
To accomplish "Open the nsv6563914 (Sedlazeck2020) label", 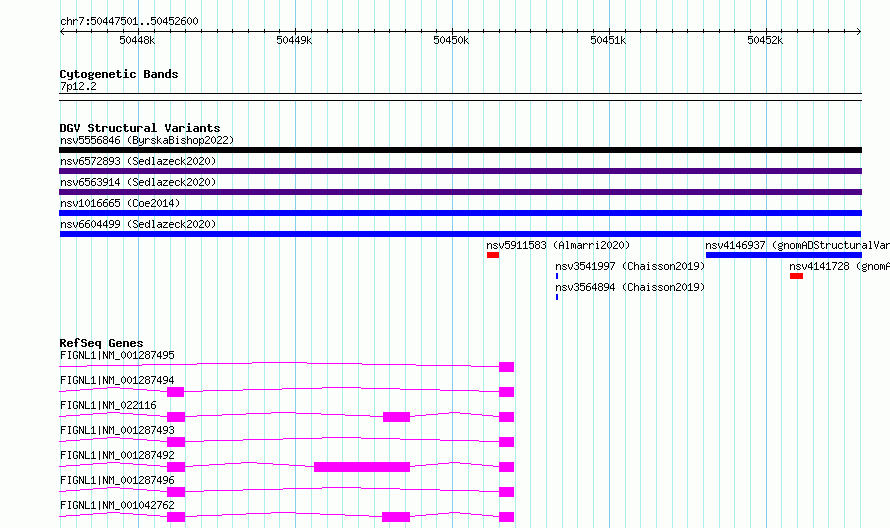I will coord(138,182).
